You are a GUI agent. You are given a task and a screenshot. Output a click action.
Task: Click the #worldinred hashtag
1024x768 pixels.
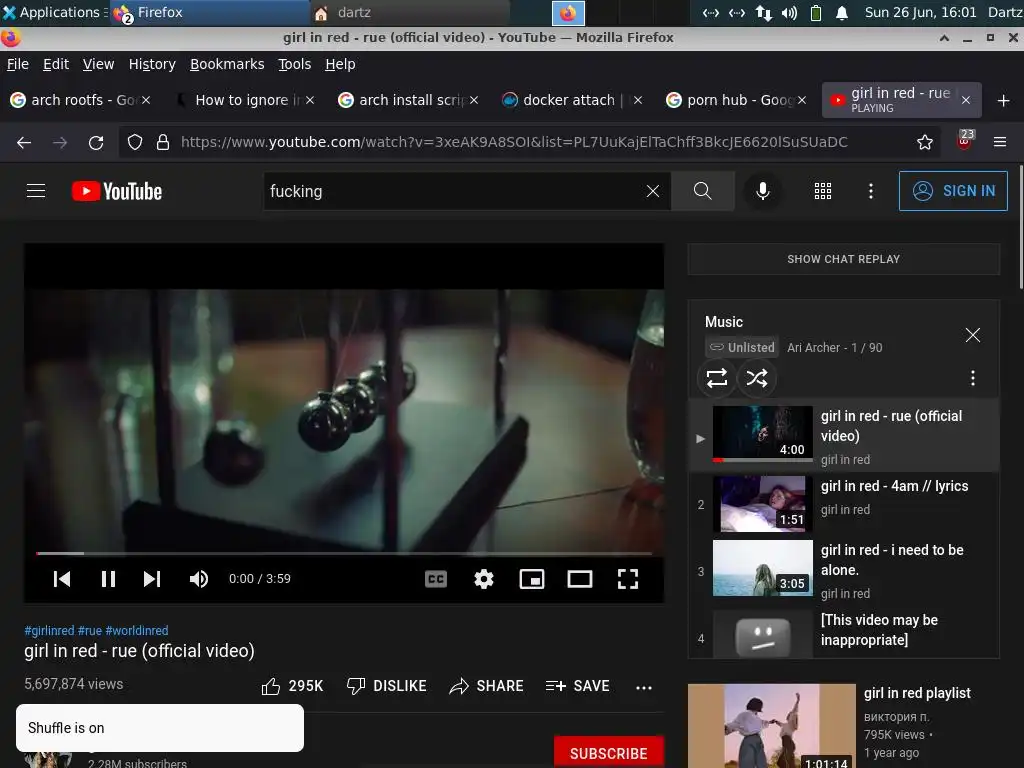coord(136,630)
